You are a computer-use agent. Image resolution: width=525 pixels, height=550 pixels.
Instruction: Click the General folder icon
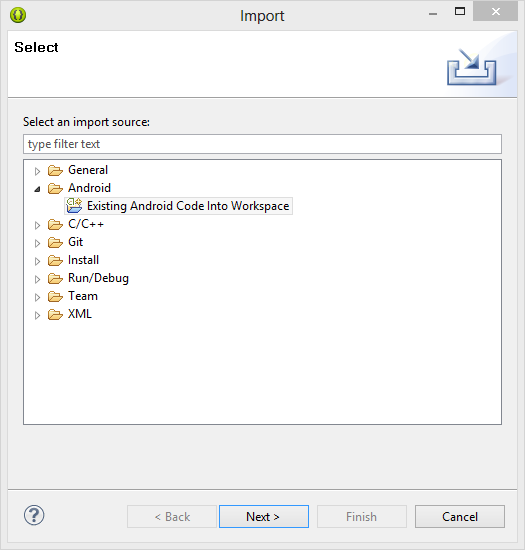point(55,170)
